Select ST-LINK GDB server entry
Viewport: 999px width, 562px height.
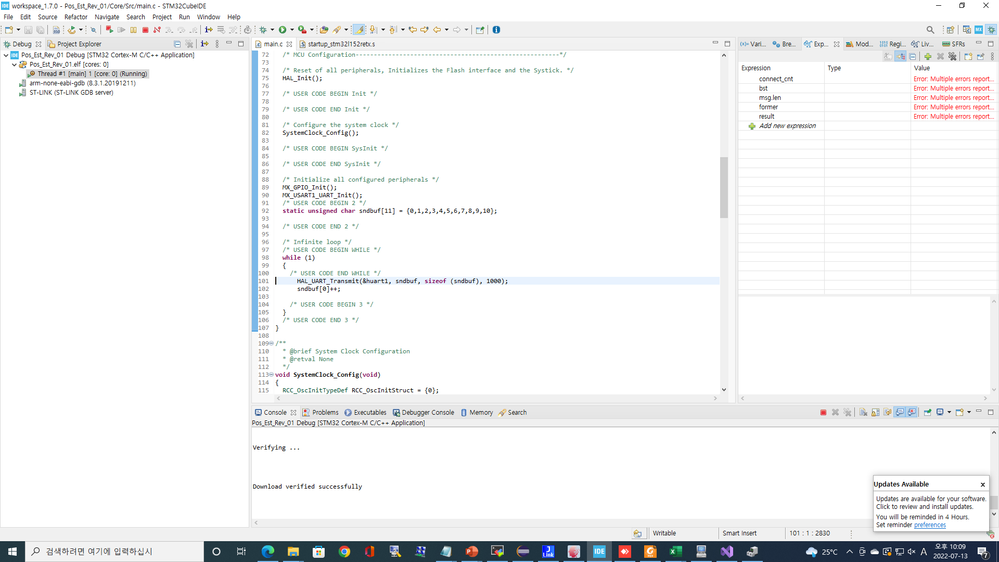(x=71, y=92)
